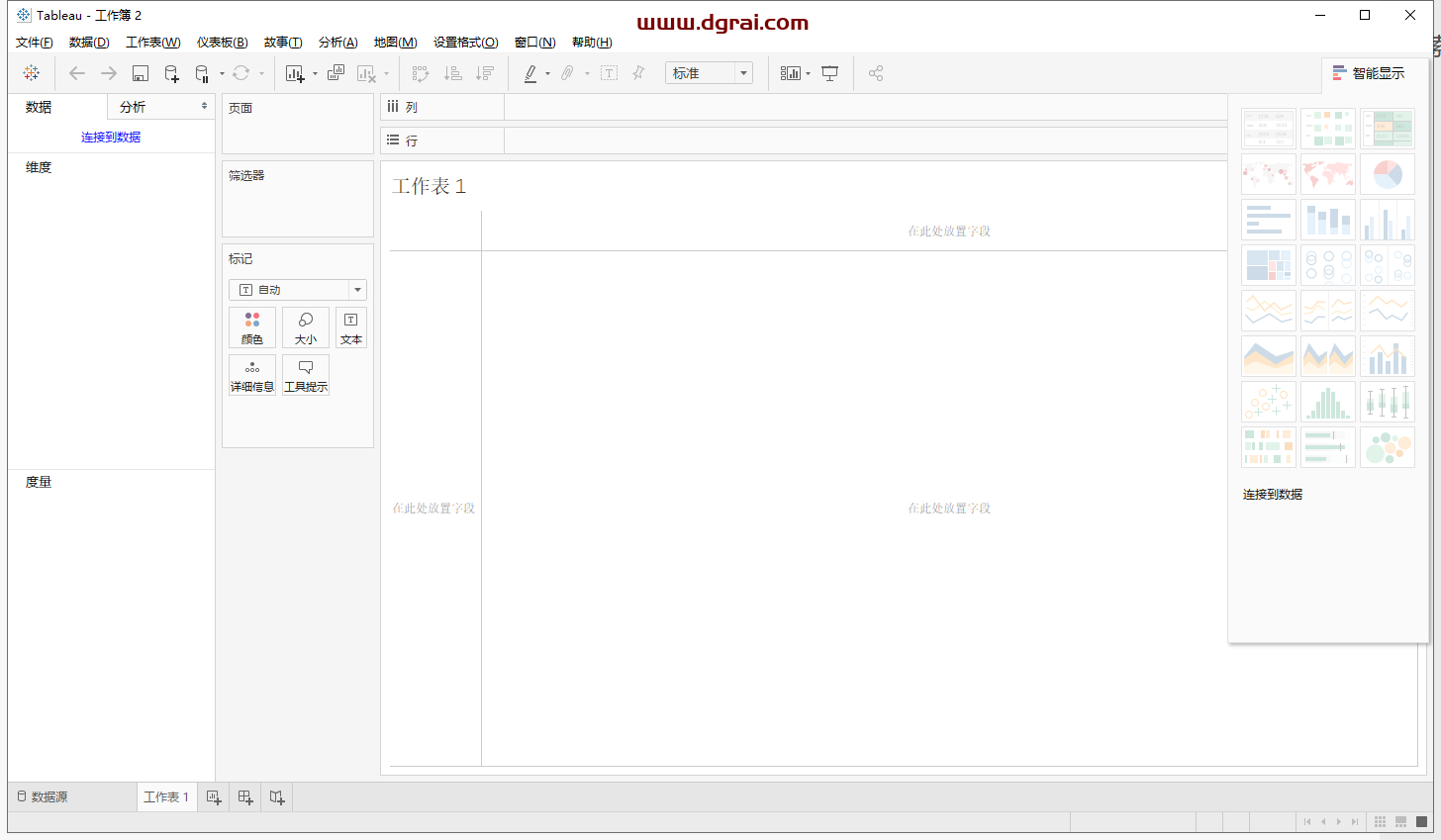
Task: Click the new story tab icon at bottom
Action: (277, 797)
